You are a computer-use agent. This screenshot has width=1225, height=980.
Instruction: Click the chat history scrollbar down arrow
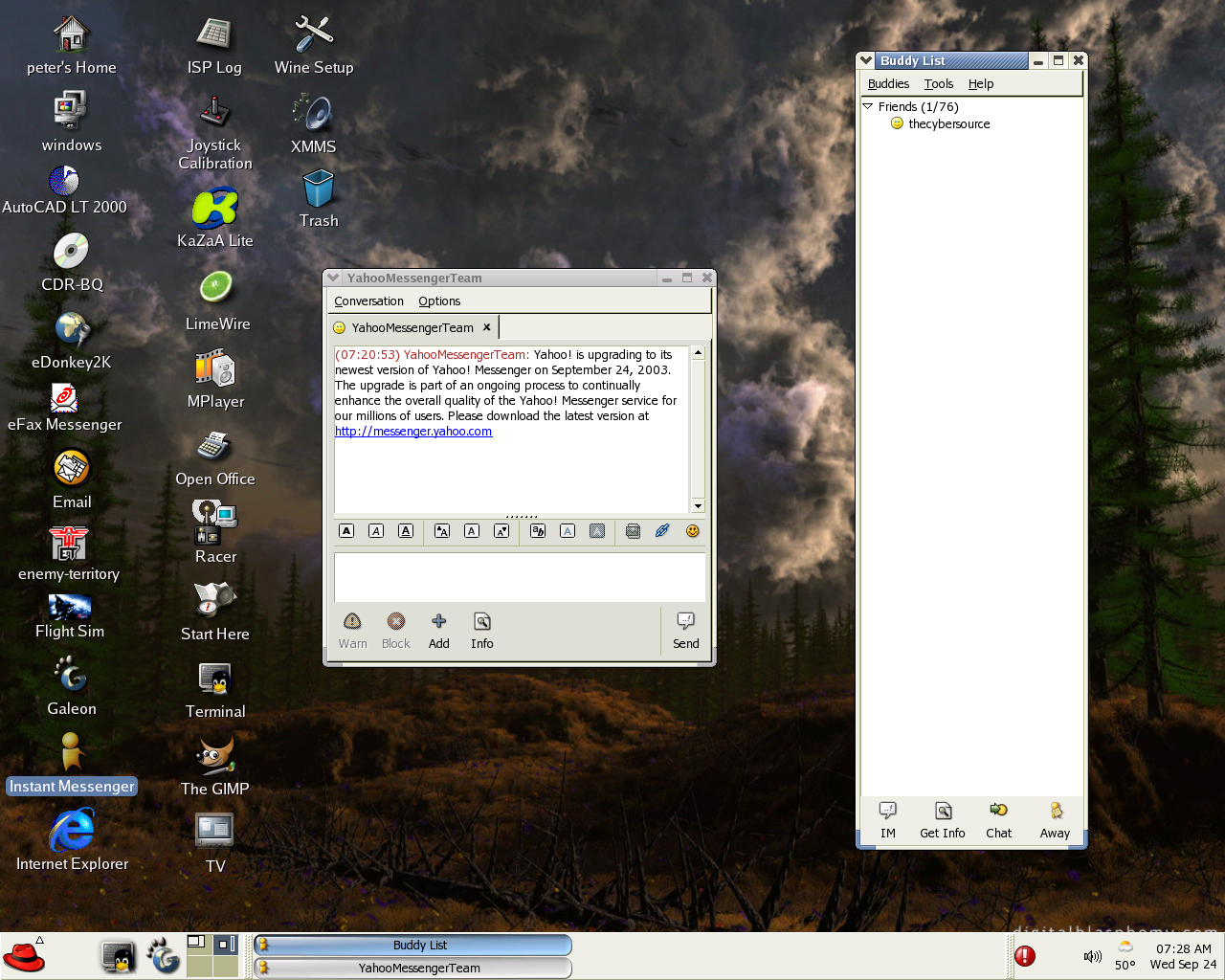point(698,505)
